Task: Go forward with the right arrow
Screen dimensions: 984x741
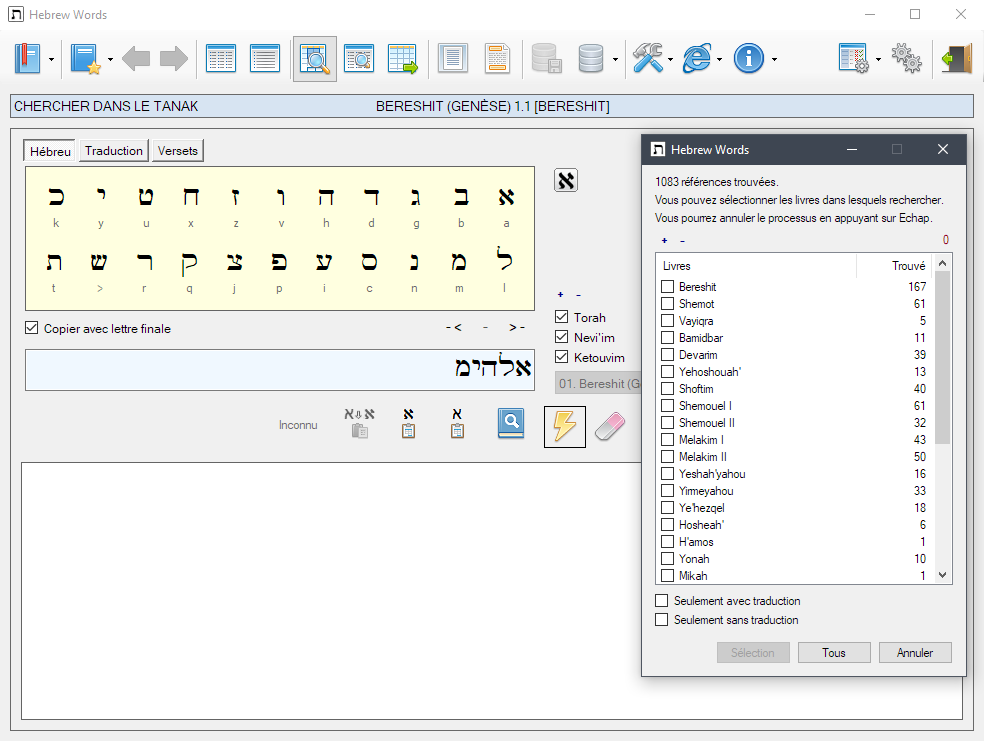Action: point(174,59)
